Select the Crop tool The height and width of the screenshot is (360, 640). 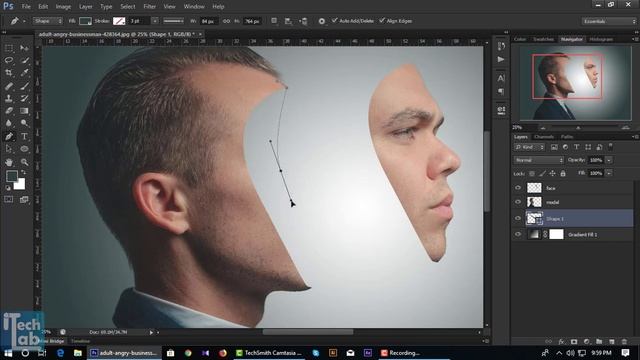pos(9,73)
